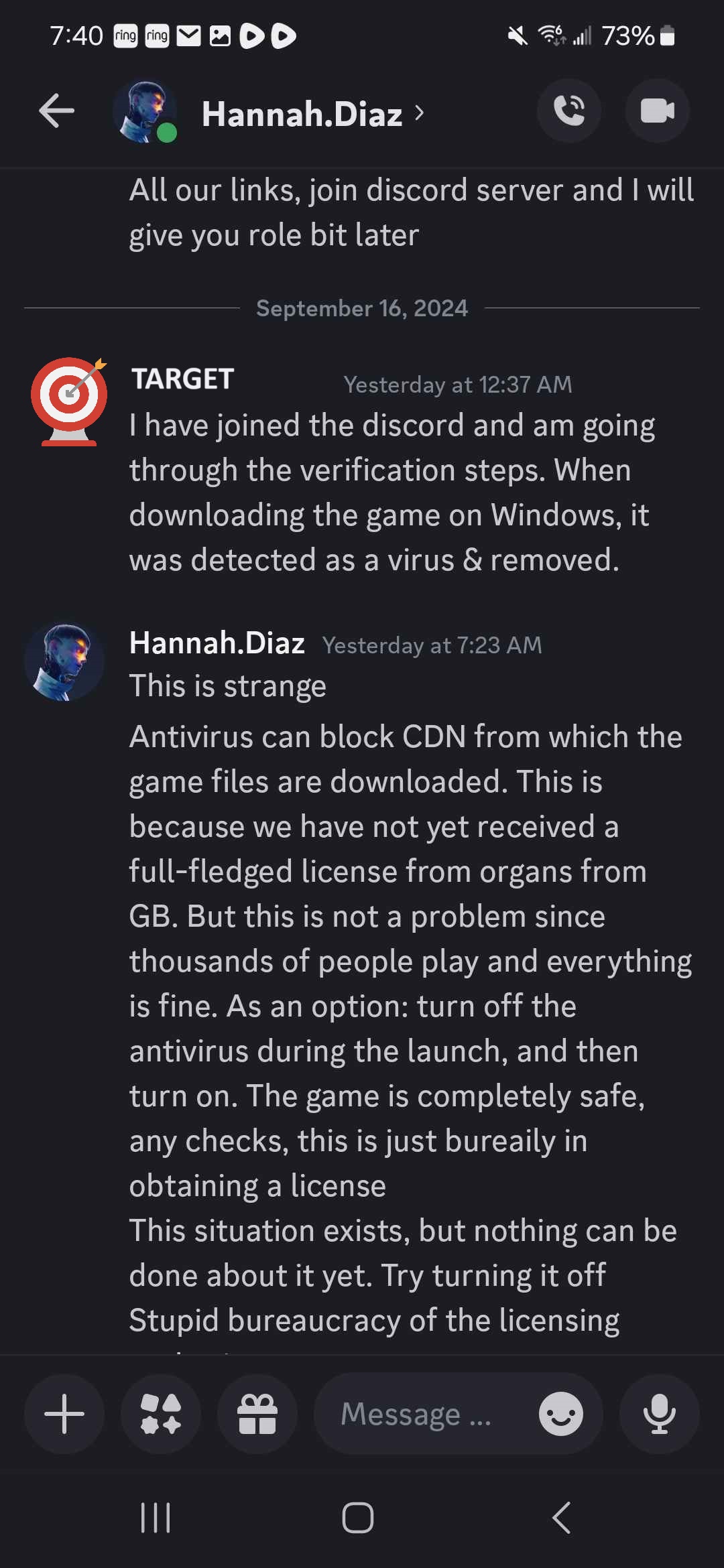Screen dimensions: 724x1568
Task: Tap Android recent apps navigation button
Action: [x=156, y=1517]
